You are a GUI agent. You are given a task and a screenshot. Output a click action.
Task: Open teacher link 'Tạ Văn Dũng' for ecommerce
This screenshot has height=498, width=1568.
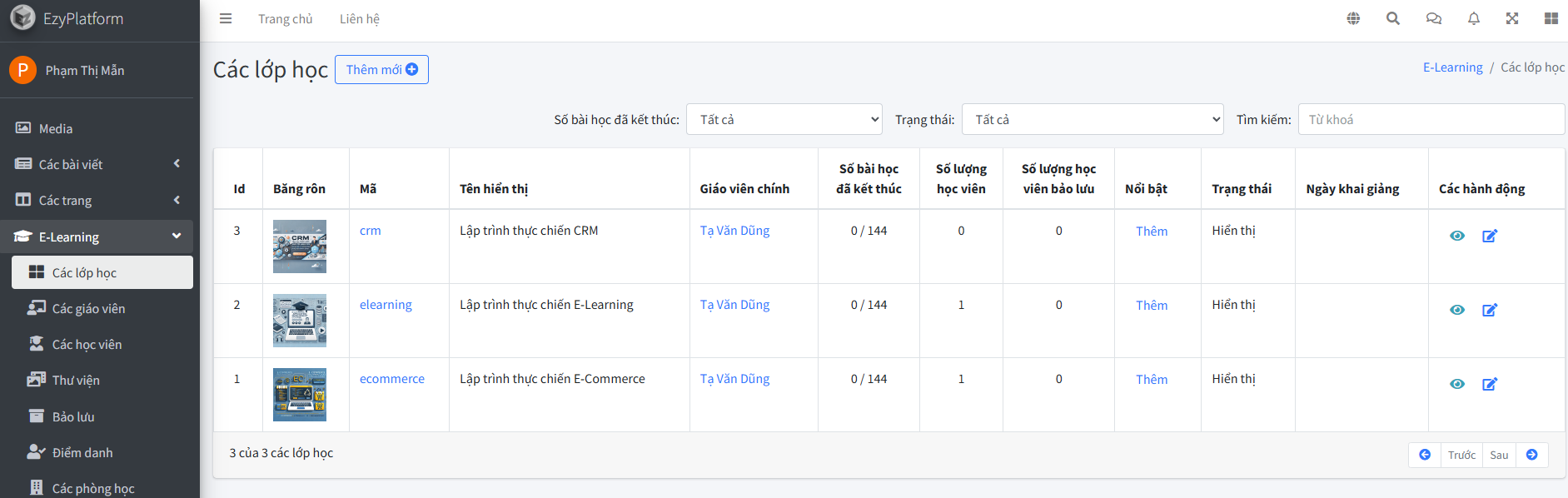point(734,379)
